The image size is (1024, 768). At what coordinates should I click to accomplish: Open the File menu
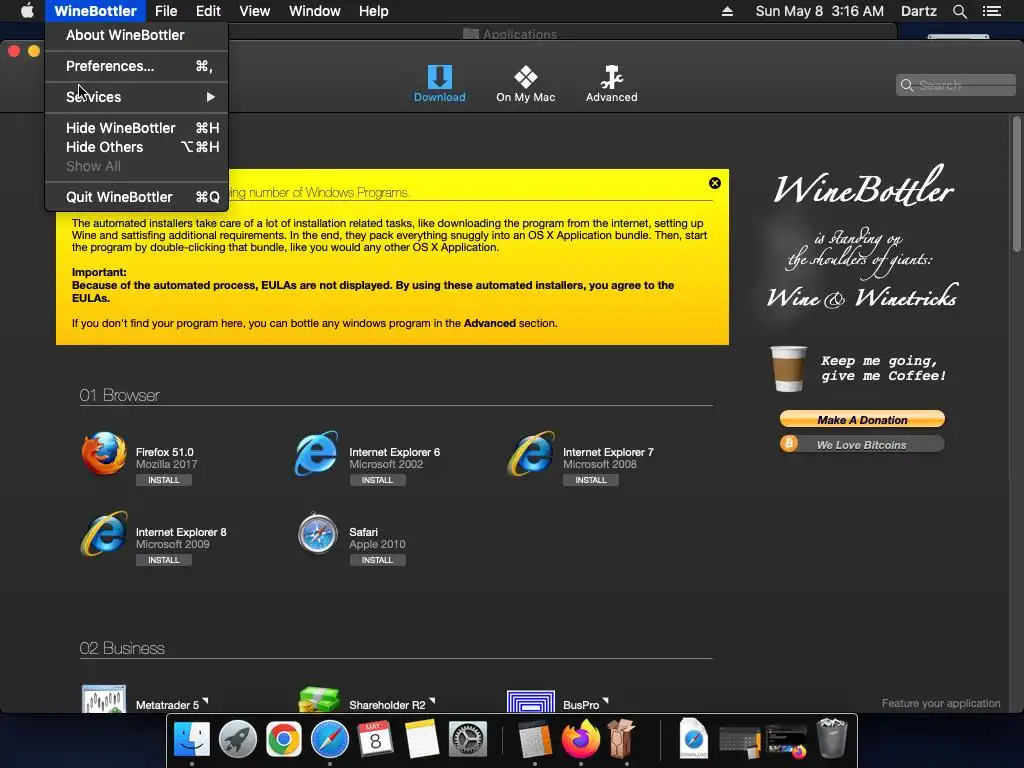[x=166, y=11]
